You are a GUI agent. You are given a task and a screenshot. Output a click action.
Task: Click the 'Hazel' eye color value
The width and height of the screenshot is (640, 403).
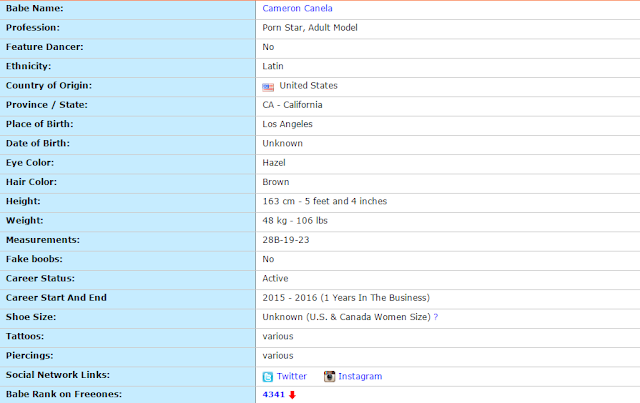(274, 163)
